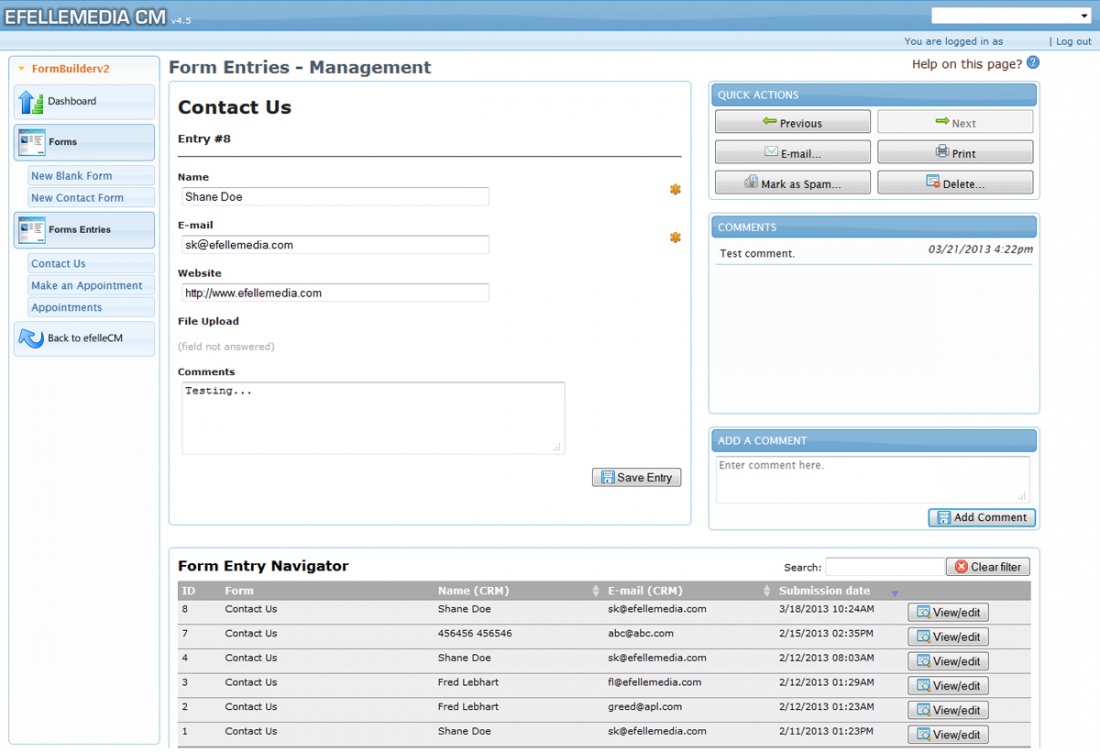Viewport: 1100px width, 753px height.
Task: Select the Print quick action
Action: pyautogui.click(x=955, y=150)
